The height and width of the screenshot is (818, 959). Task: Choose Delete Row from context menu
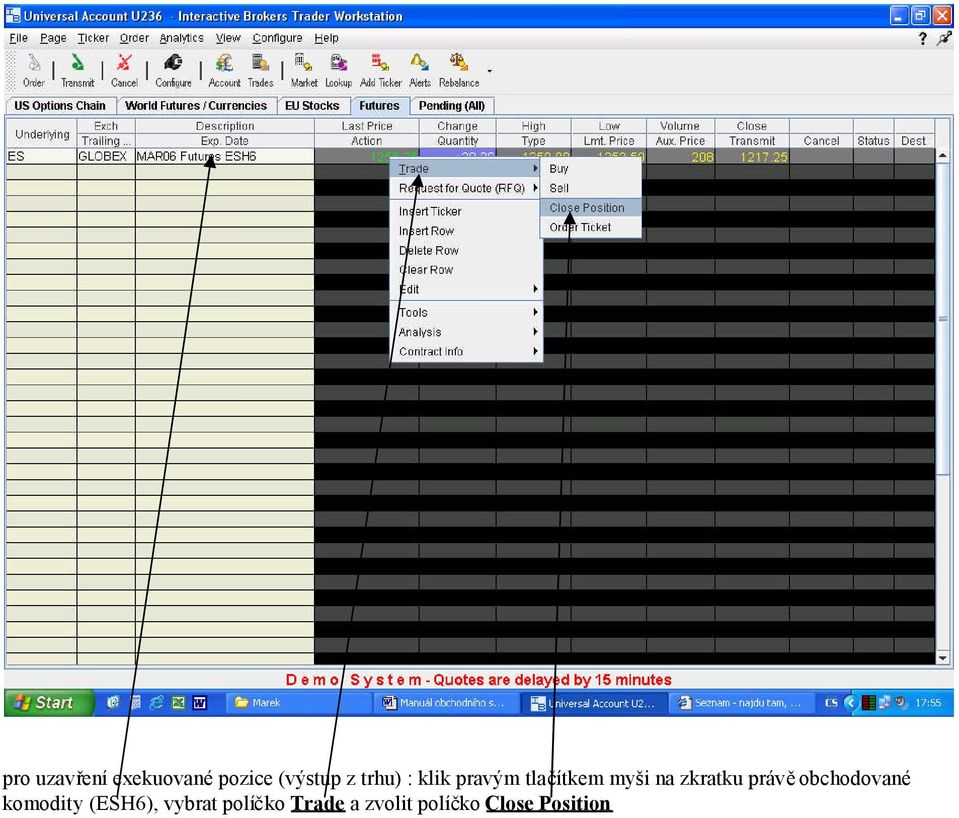[x=466, y=250]
